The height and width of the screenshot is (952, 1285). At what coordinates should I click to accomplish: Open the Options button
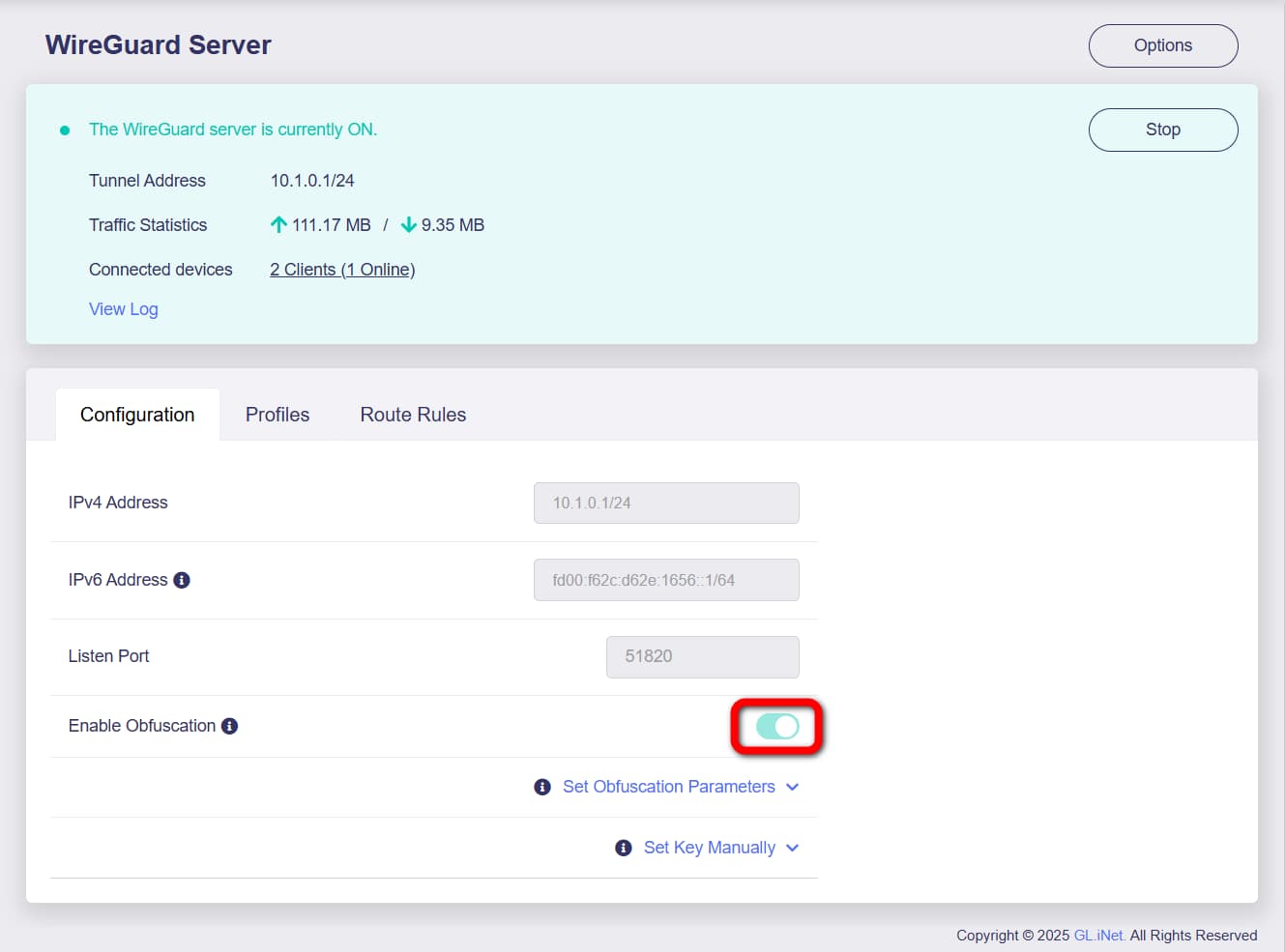1162,45
